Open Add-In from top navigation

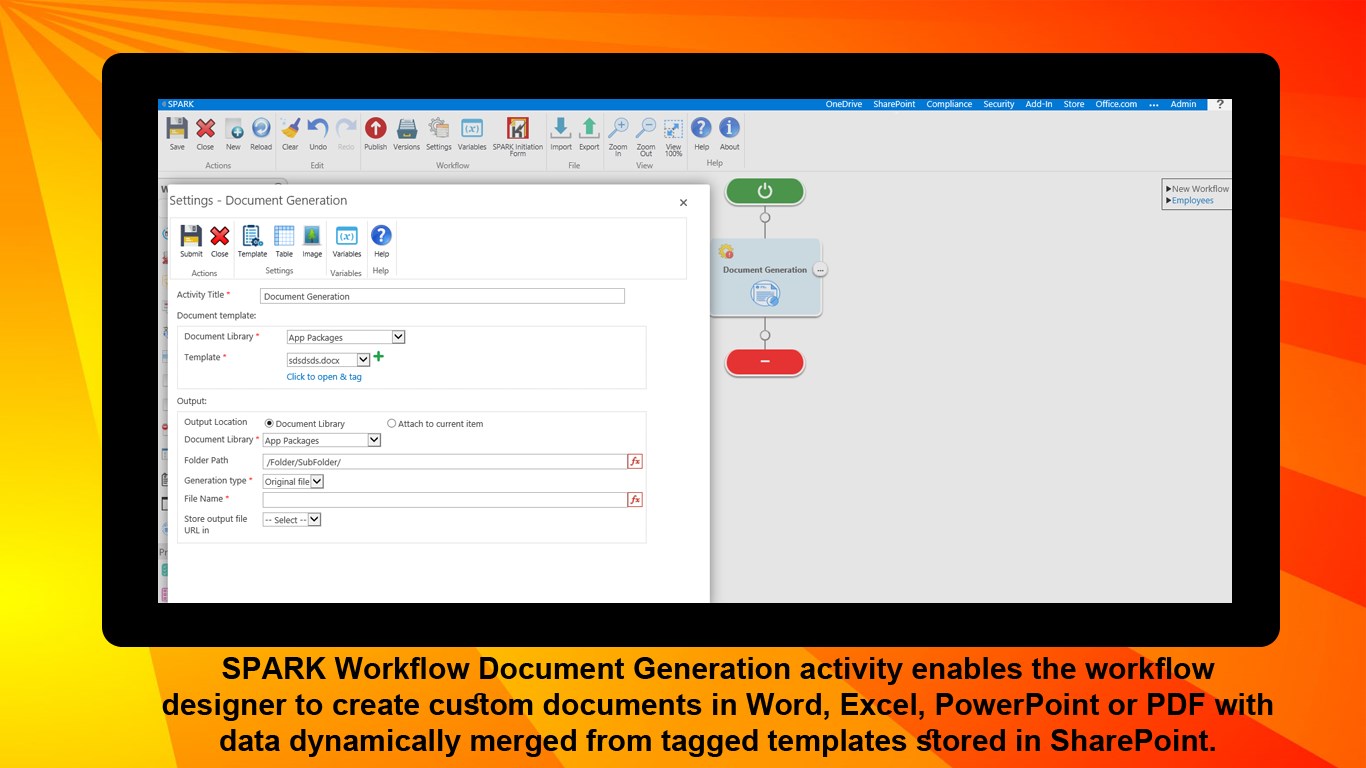pyautogui.click(x=1039, y=104)
